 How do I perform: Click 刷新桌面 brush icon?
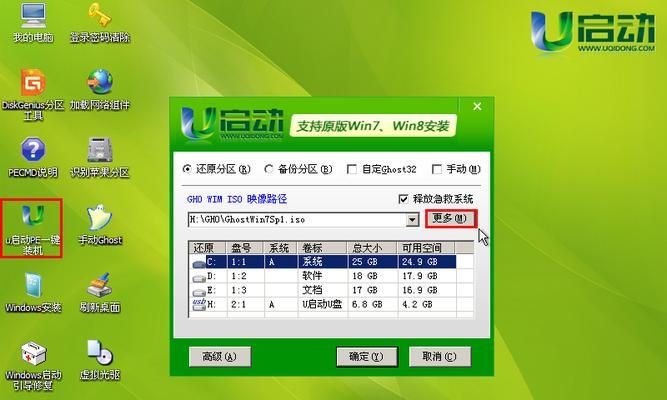coord(100,292)
